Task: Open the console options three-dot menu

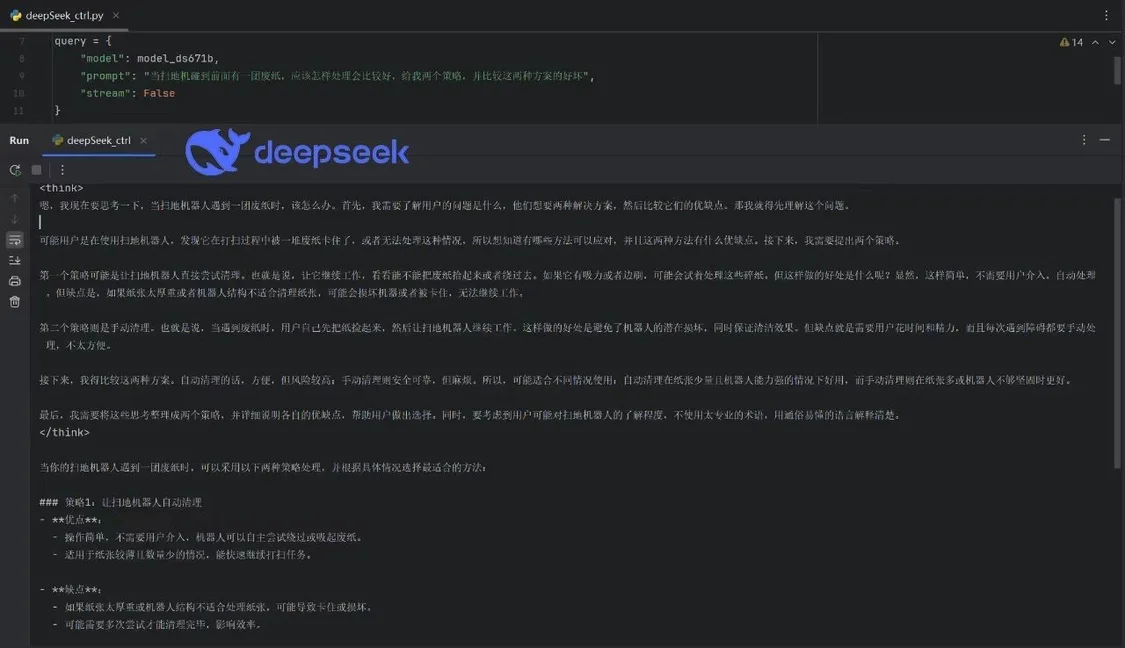Action: pos(62,171)
